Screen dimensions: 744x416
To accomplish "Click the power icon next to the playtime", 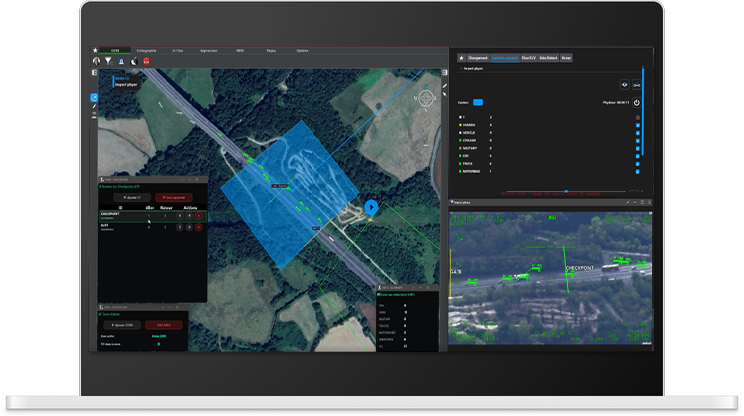I will (637, 102).
